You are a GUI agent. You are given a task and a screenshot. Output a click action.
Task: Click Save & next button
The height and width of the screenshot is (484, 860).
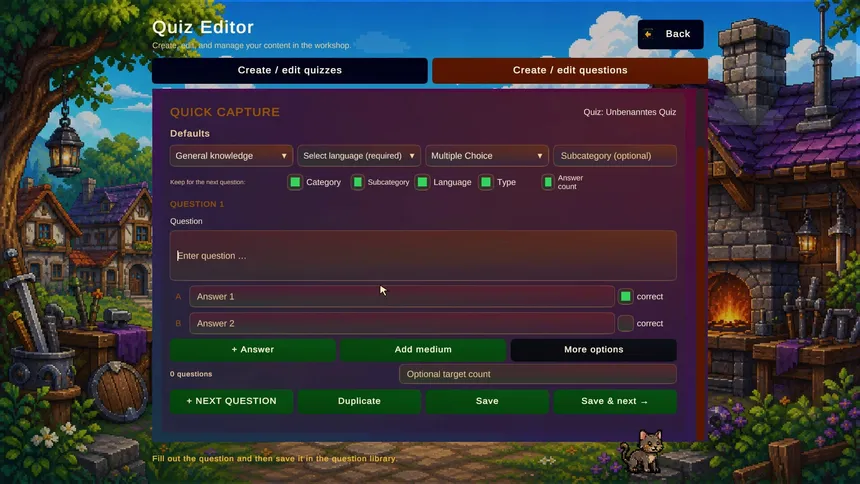pyautogui.click(x=614, y=401)
